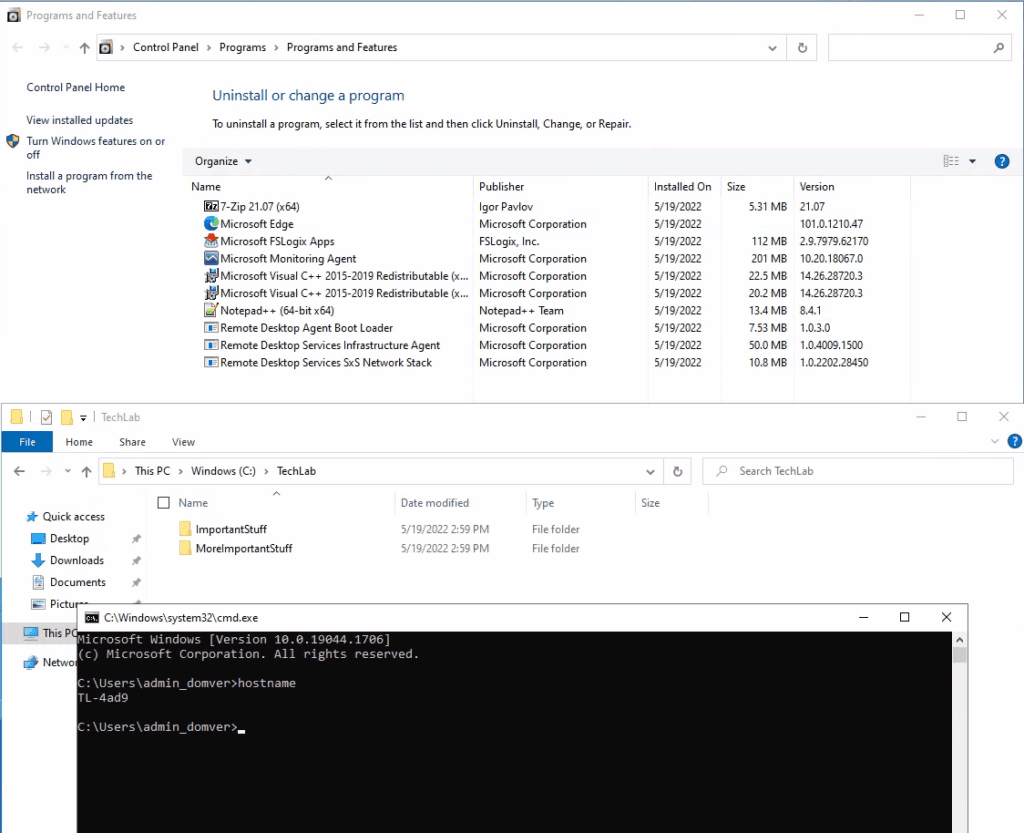Image resolution: width=1024 pixels, height=833 pixels.
Task: Switch to the View ribbon tab
Action: (183, 442)
